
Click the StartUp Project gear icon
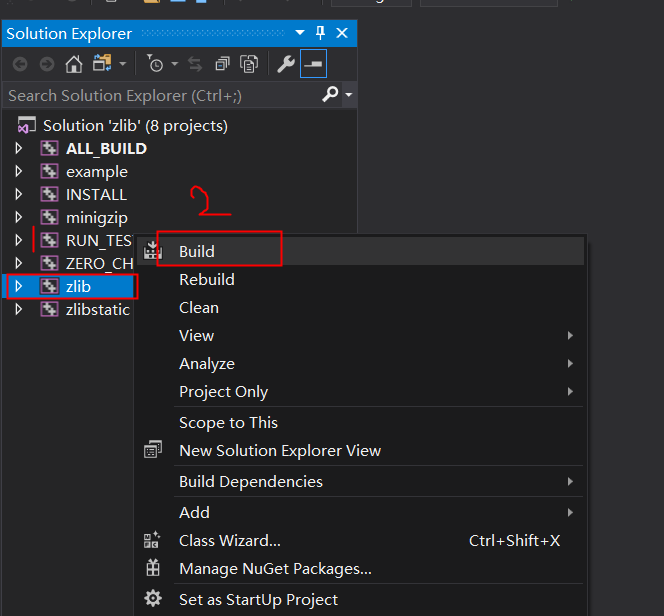[153, 599]
